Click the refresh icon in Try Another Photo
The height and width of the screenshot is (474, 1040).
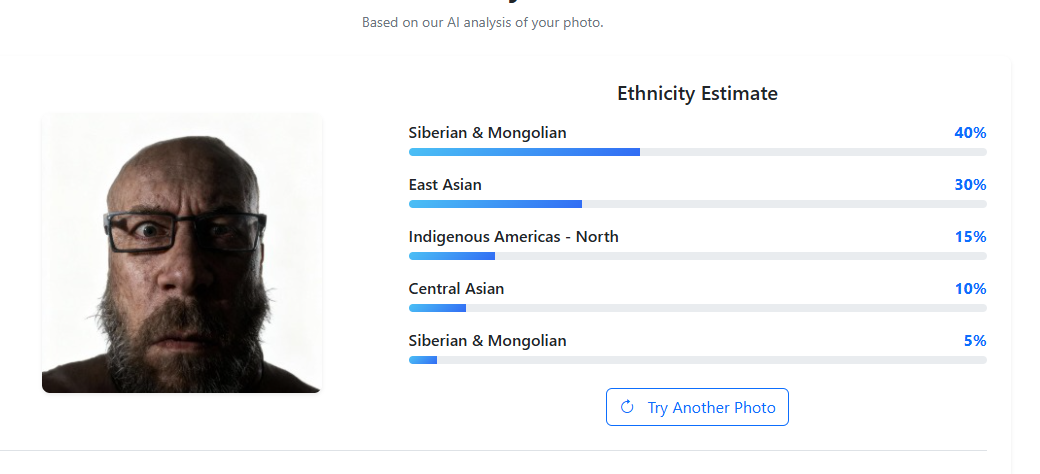pyautogui.click(x=627, y=407)
